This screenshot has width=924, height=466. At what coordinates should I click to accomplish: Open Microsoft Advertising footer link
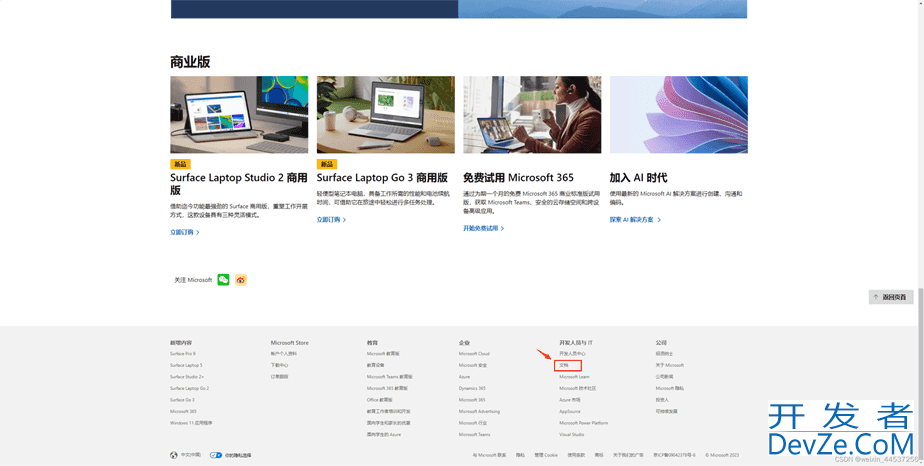coord(479,411)
